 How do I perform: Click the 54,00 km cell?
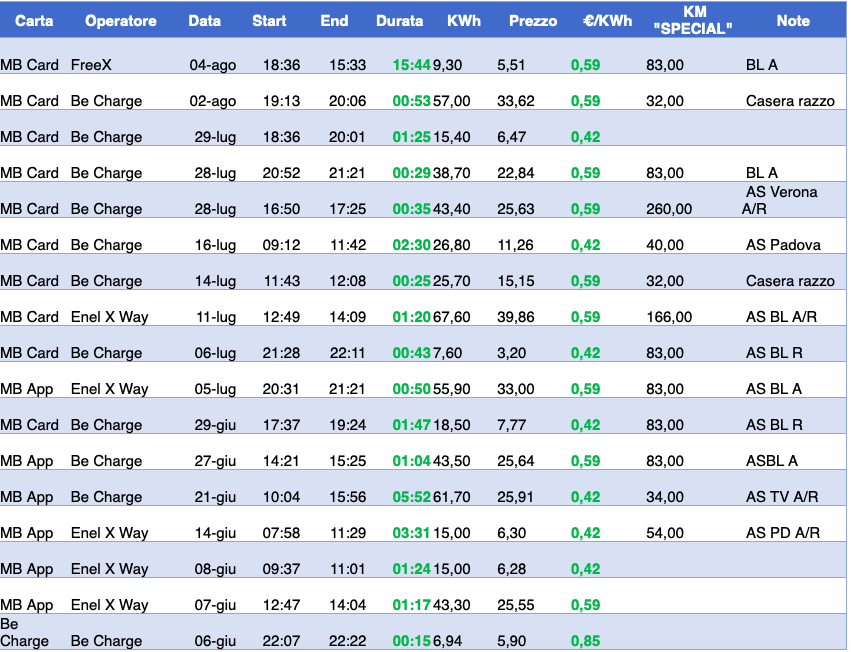pyautogui.click(x=665, y=533)
